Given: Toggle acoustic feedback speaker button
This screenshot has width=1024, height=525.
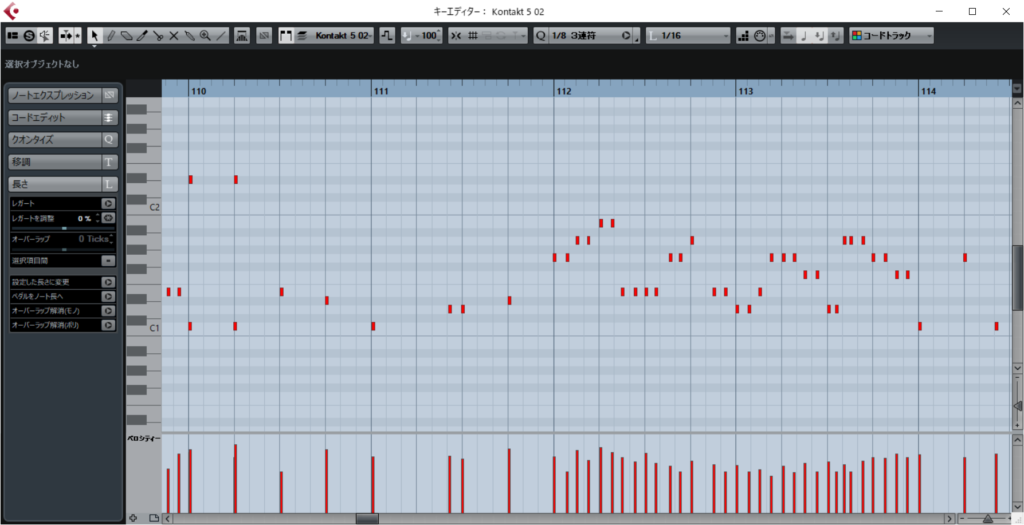Looking at the screenshot, I should click(45, 35).
